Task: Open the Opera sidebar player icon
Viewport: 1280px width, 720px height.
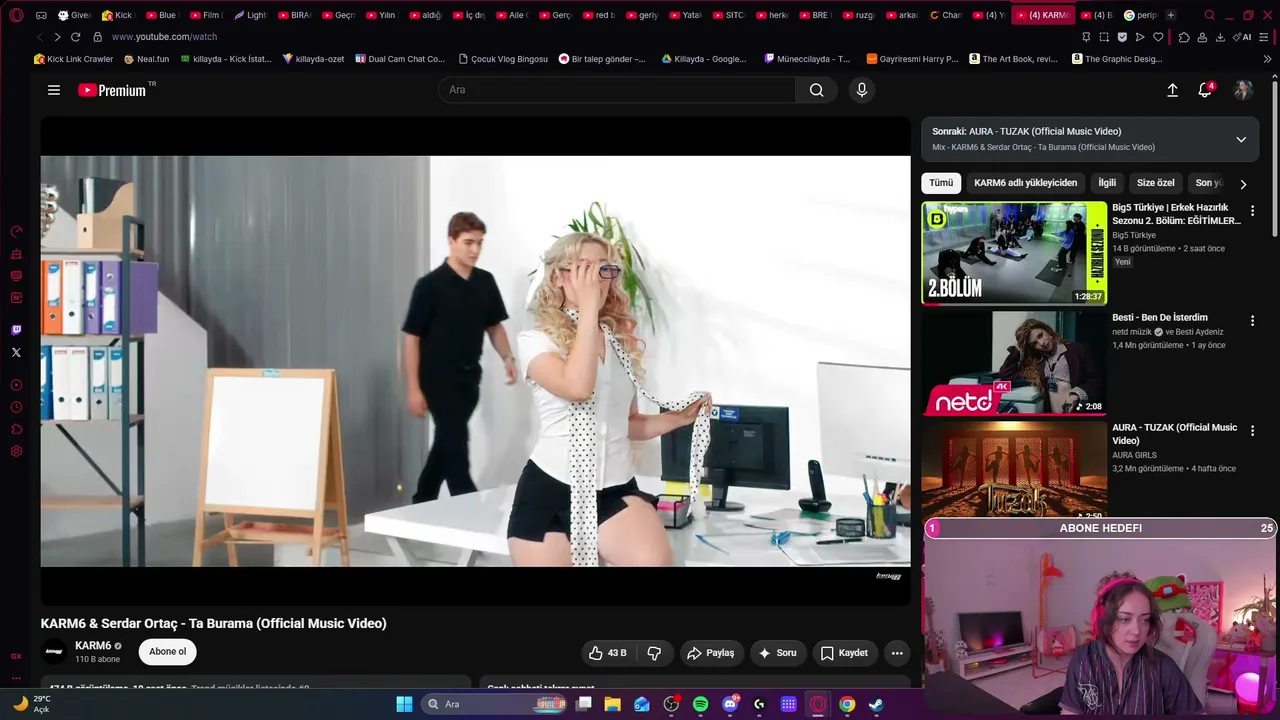Action: [x=16, y=385]
